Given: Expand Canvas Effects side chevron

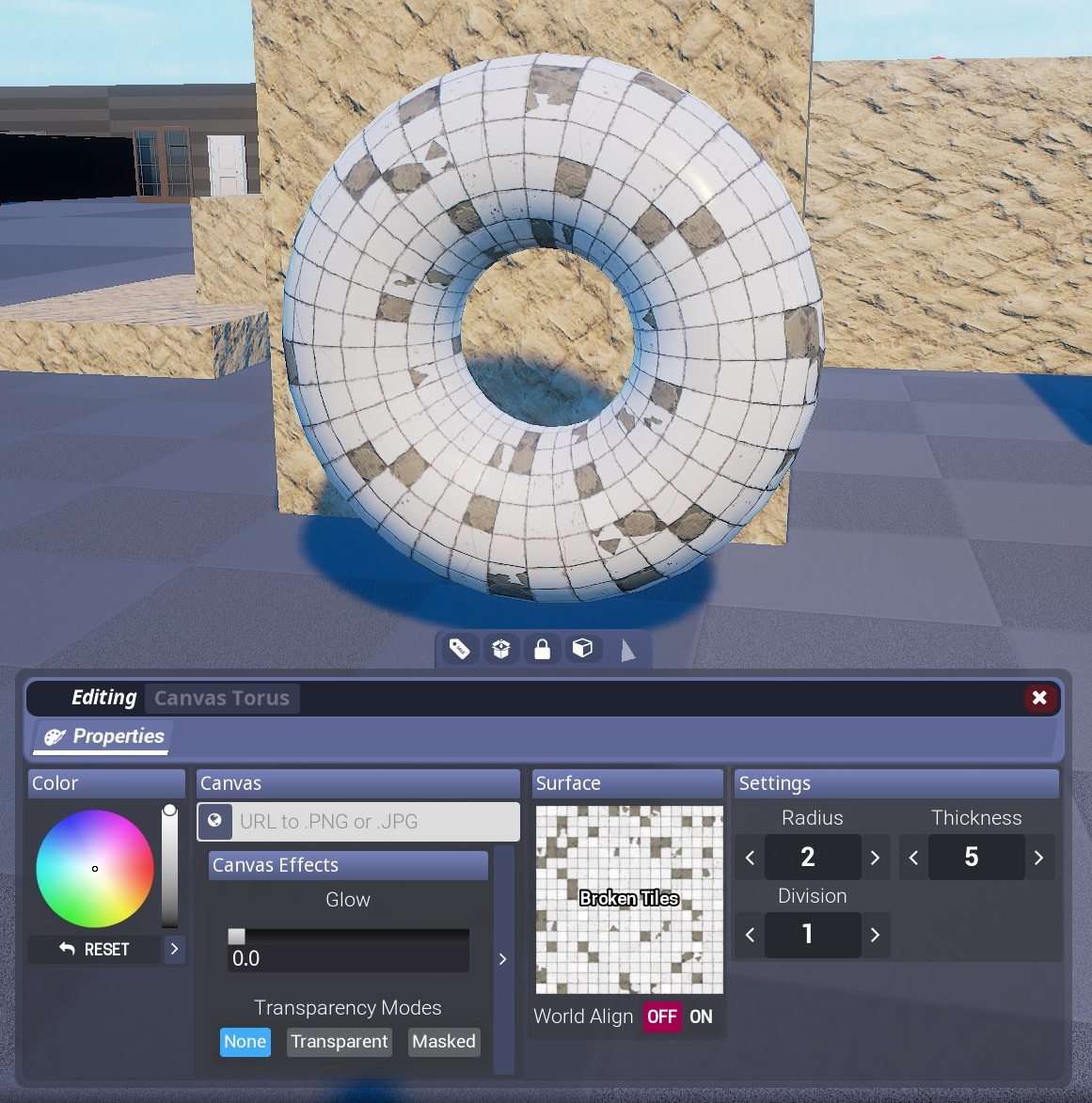Looking at the screenshot, I should [503, 959].
